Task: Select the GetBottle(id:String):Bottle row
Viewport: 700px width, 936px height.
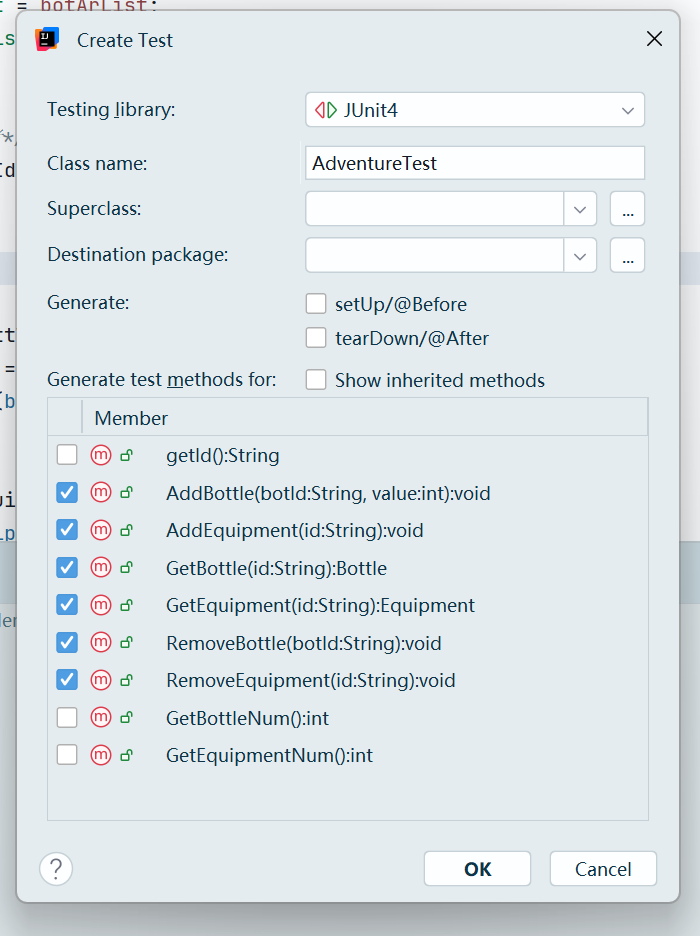Action: click(276, 568)
